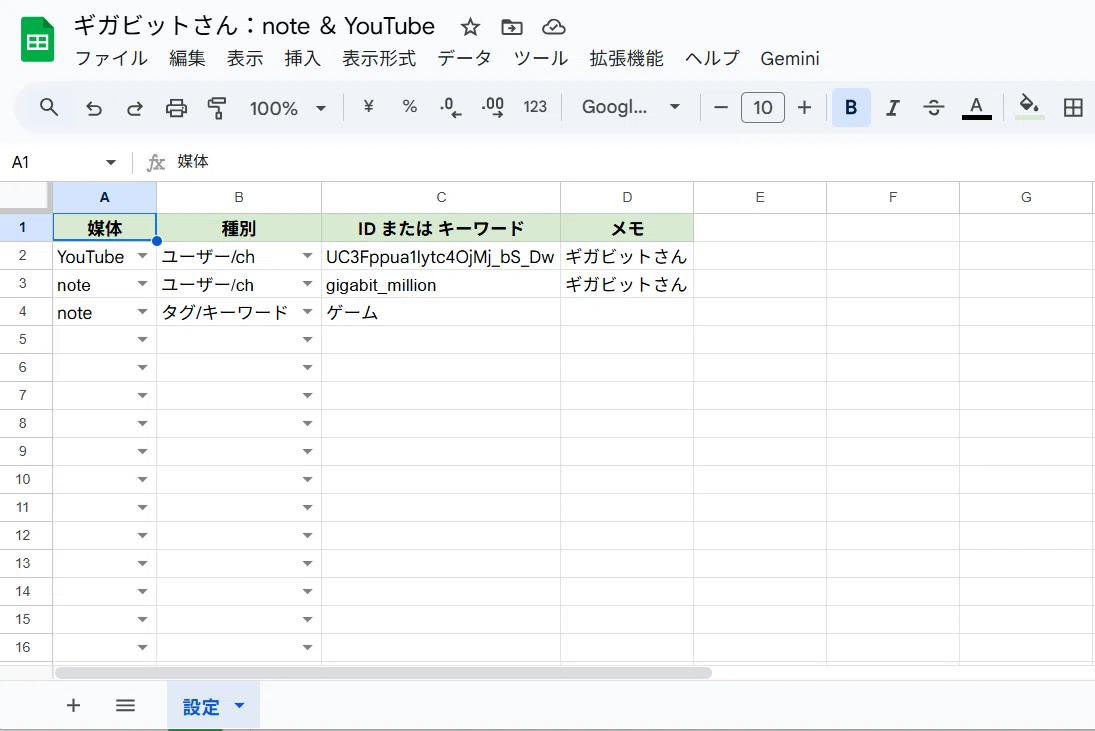This screenshot has width=1095, height=731.
Task: Select cell containing UC3Fppua1lytc4OjMj_bS_Dw
Action: coord(441,256)
